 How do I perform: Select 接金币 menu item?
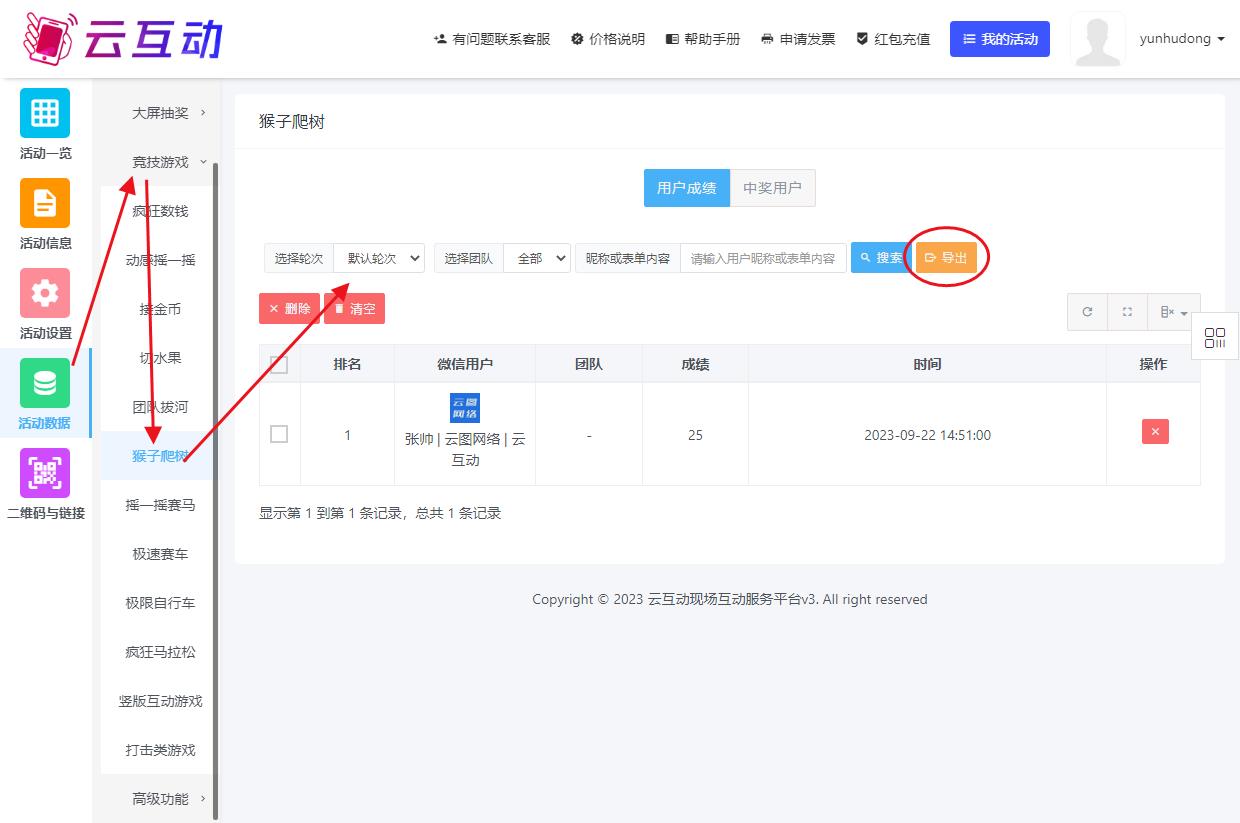click(160, 309)
